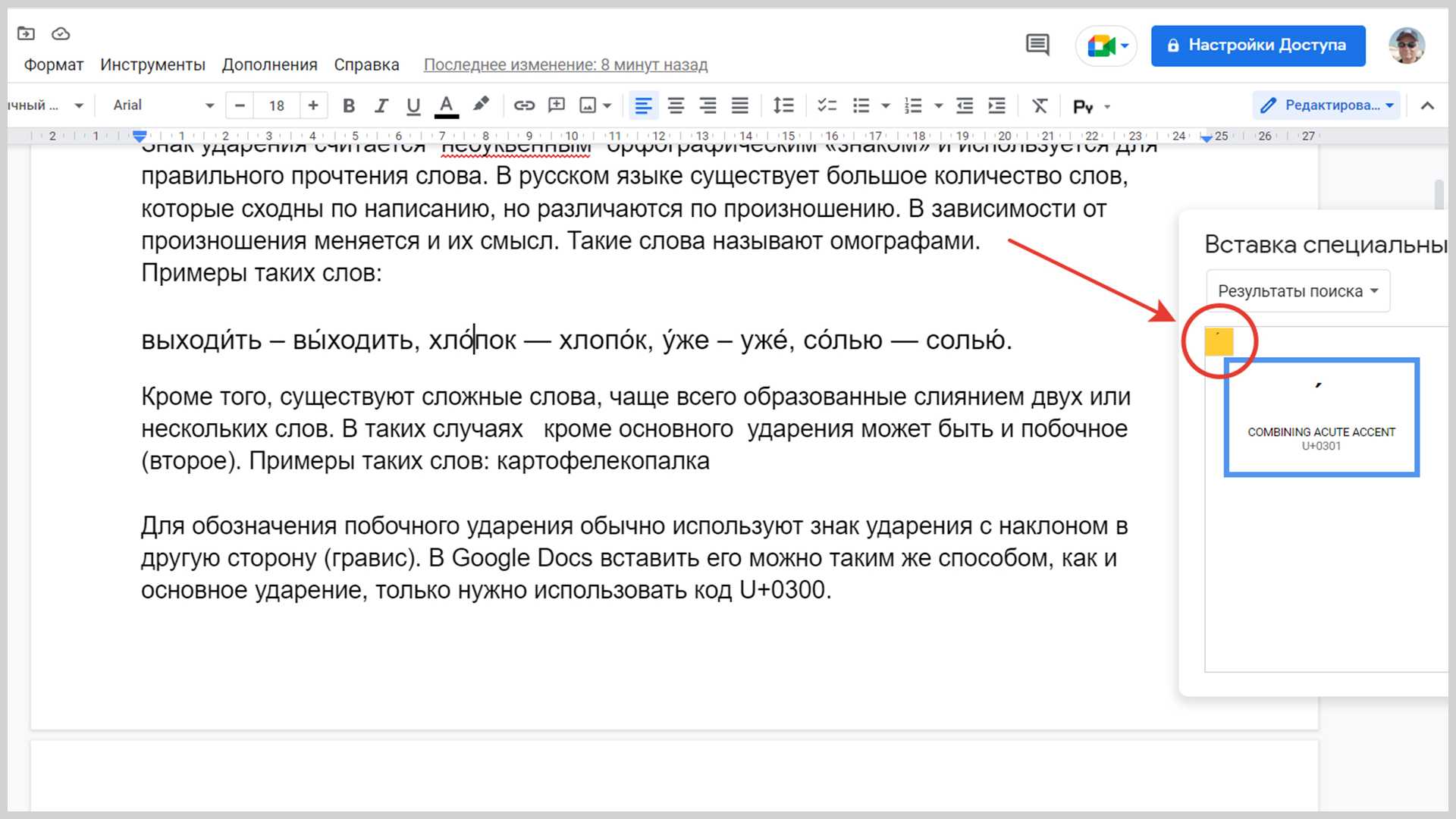Click the checklist icon

pyautogui.click(x=827, y=105)
